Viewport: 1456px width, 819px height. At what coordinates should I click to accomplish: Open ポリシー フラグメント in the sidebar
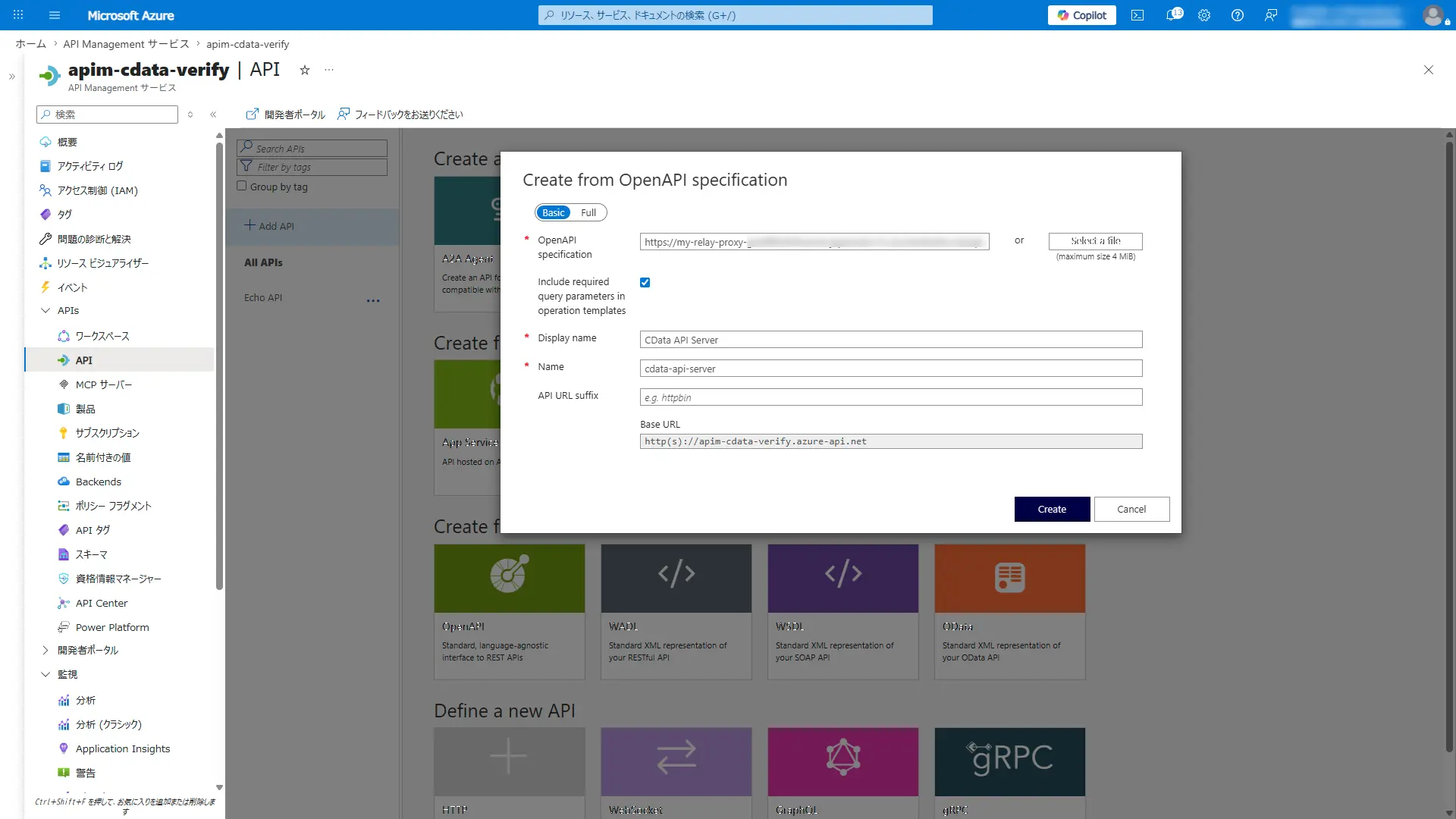[x=113, y=506]
